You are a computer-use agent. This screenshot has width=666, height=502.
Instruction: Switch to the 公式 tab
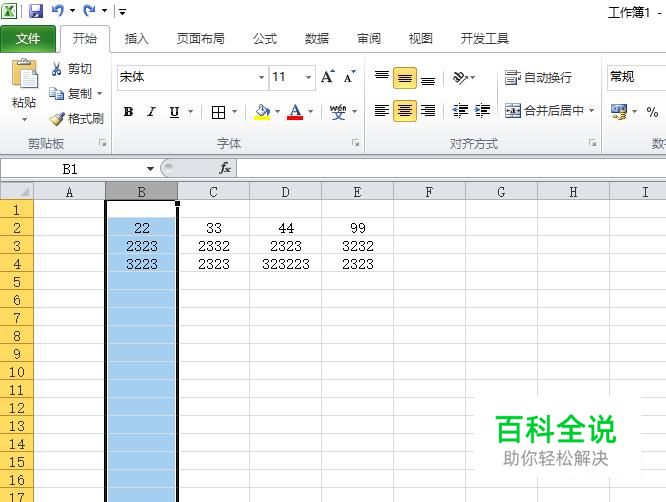point(265,39)
